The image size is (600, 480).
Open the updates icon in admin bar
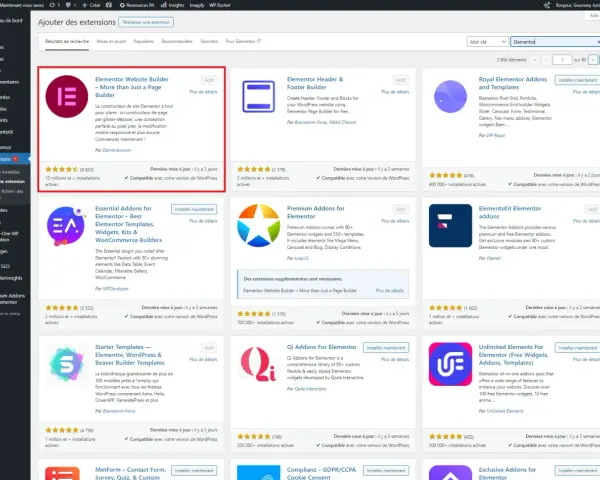coord(52,5)
